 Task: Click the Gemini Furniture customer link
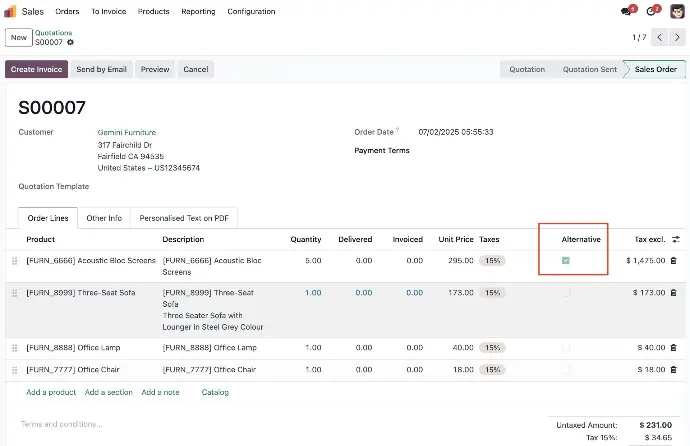(x=126, y=132)
